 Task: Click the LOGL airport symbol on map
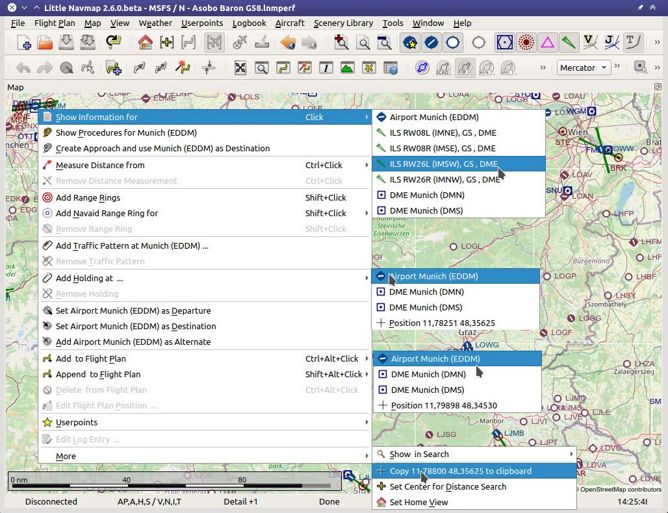pos(454,247)
